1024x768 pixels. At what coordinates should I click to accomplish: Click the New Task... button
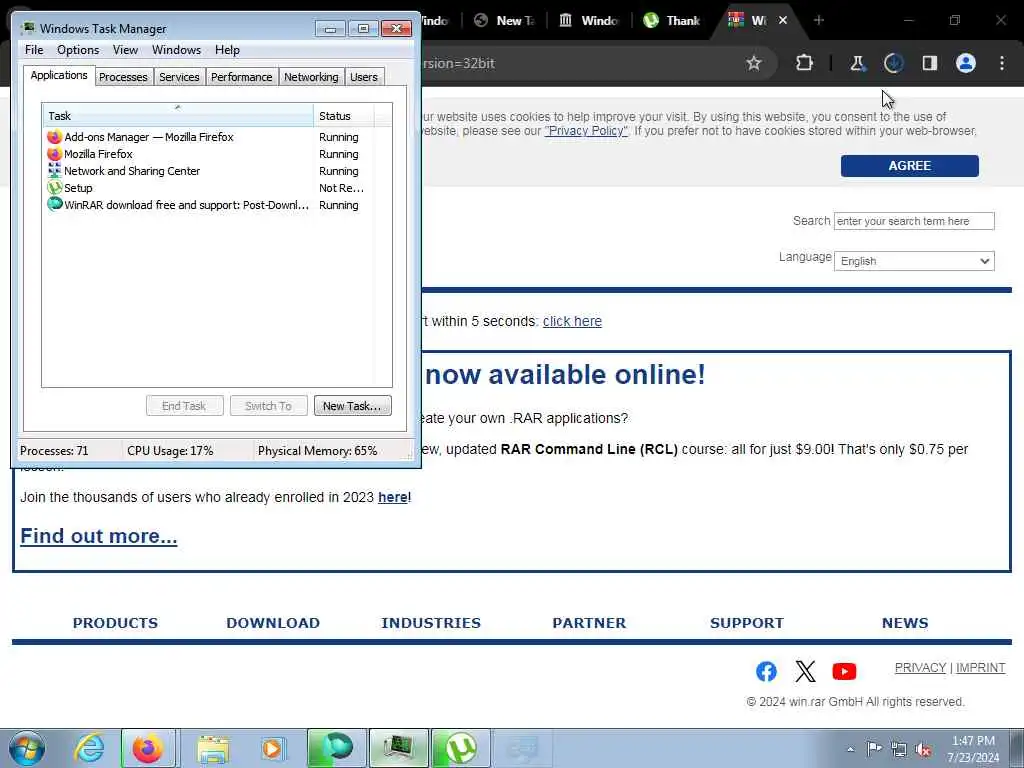pyautogui.click(x=353, y=406)
